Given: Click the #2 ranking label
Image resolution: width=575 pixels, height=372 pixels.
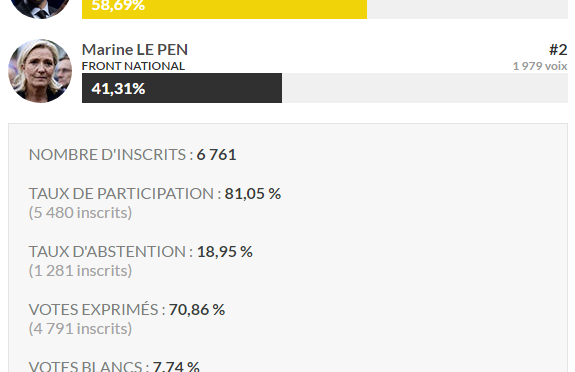Looking at the screenshot, I should point(558,50).
